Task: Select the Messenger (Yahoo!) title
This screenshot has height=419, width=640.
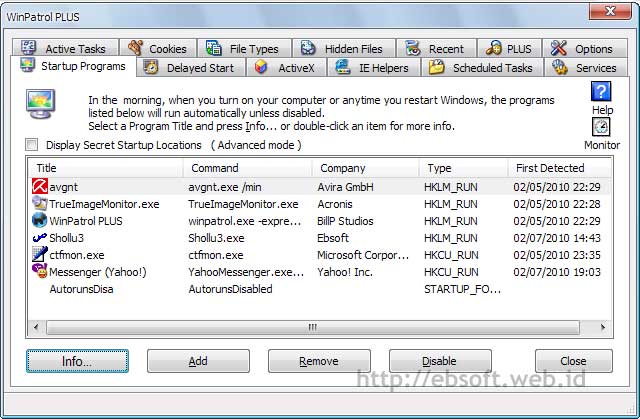Action: point(98,272)
